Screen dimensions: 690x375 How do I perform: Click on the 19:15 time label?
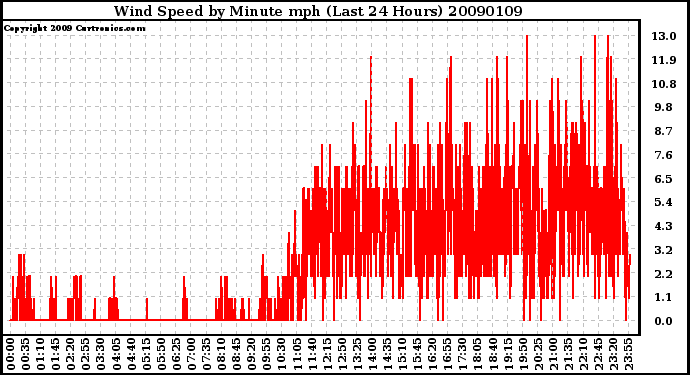coord(508,354)
